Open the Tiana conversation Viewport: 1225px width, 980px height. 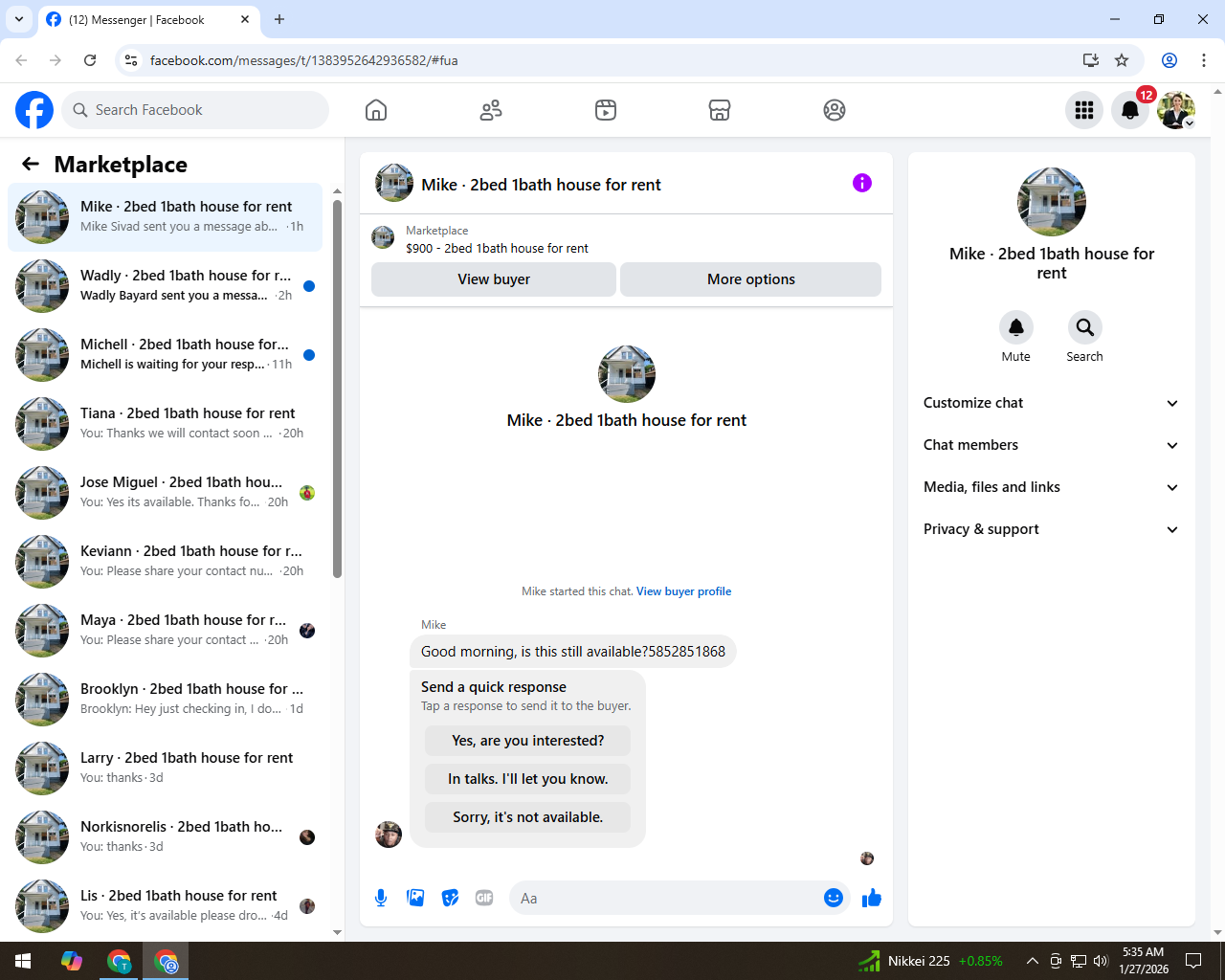click(165, 424)
